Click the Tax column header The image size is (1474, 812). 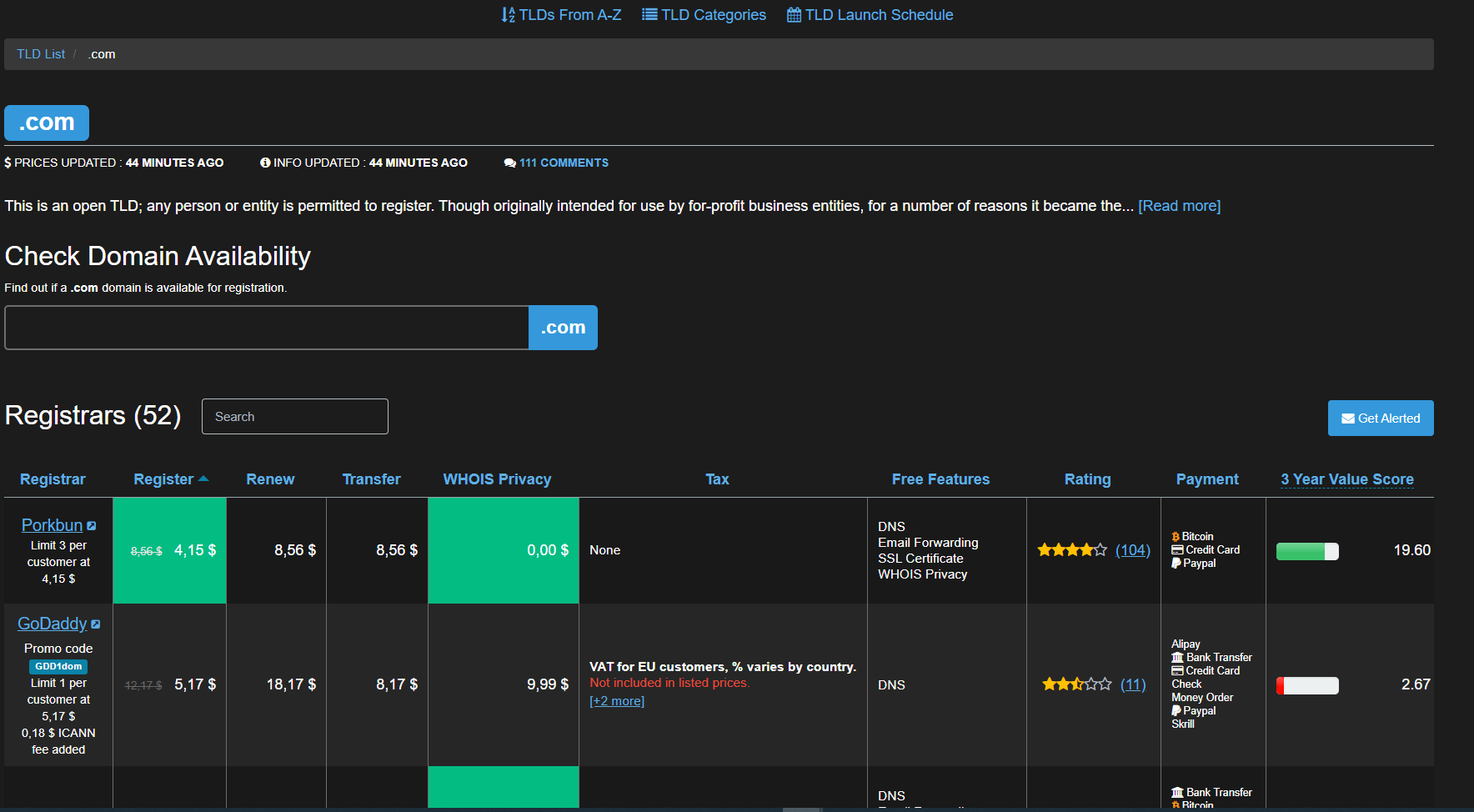[717, 479]
